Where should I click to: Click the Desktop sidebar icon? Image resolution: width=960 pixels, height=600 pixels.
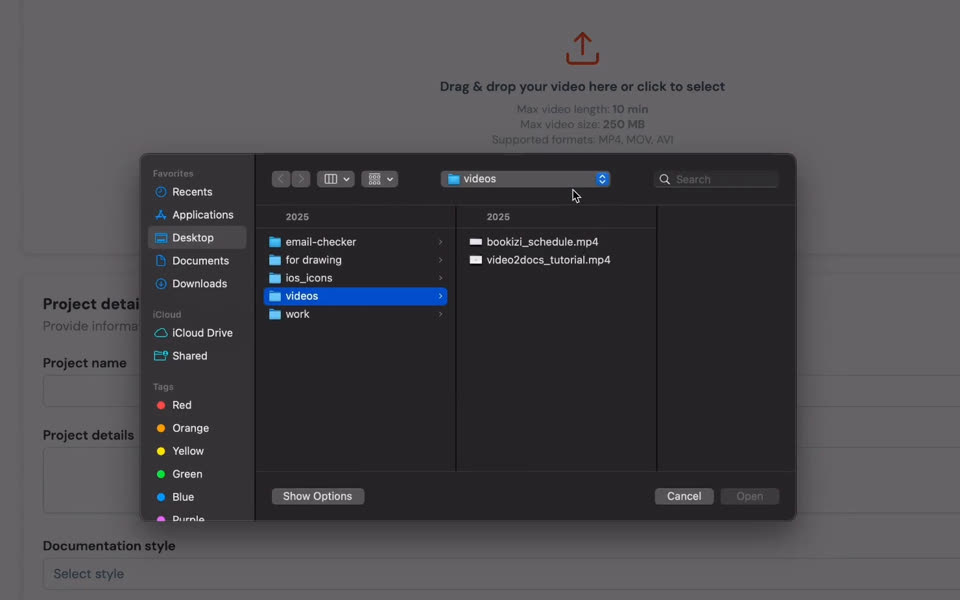[160, 238]
